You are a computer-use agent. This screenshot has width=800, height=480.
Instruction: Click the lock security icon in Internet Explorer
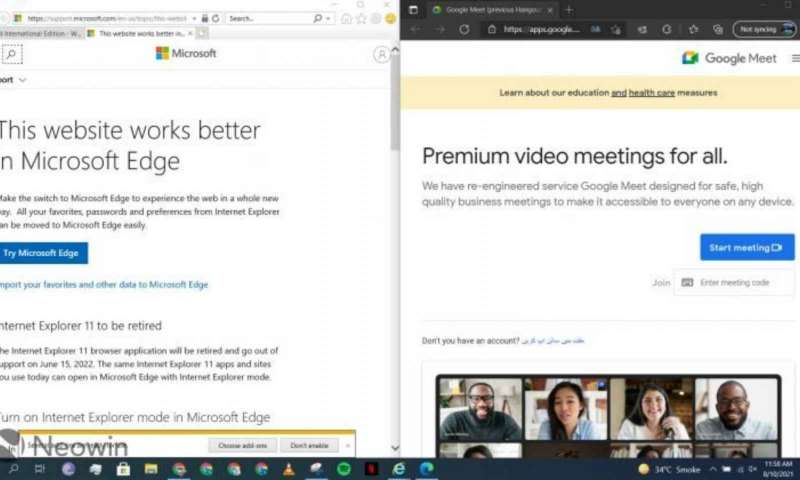pyautogui.click(x=205, y=18)
